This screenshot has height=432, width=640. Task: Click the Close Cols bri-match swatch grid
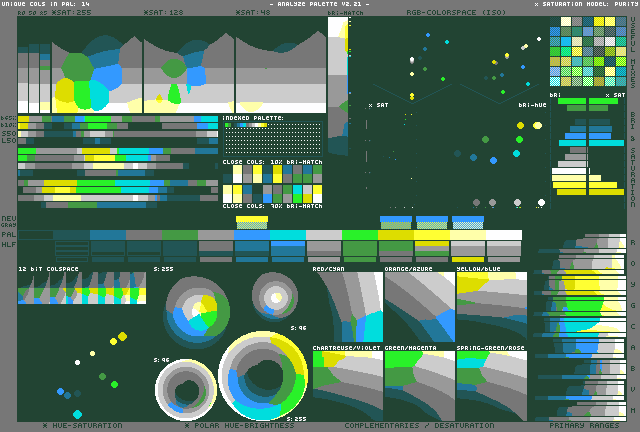point(272,183)
